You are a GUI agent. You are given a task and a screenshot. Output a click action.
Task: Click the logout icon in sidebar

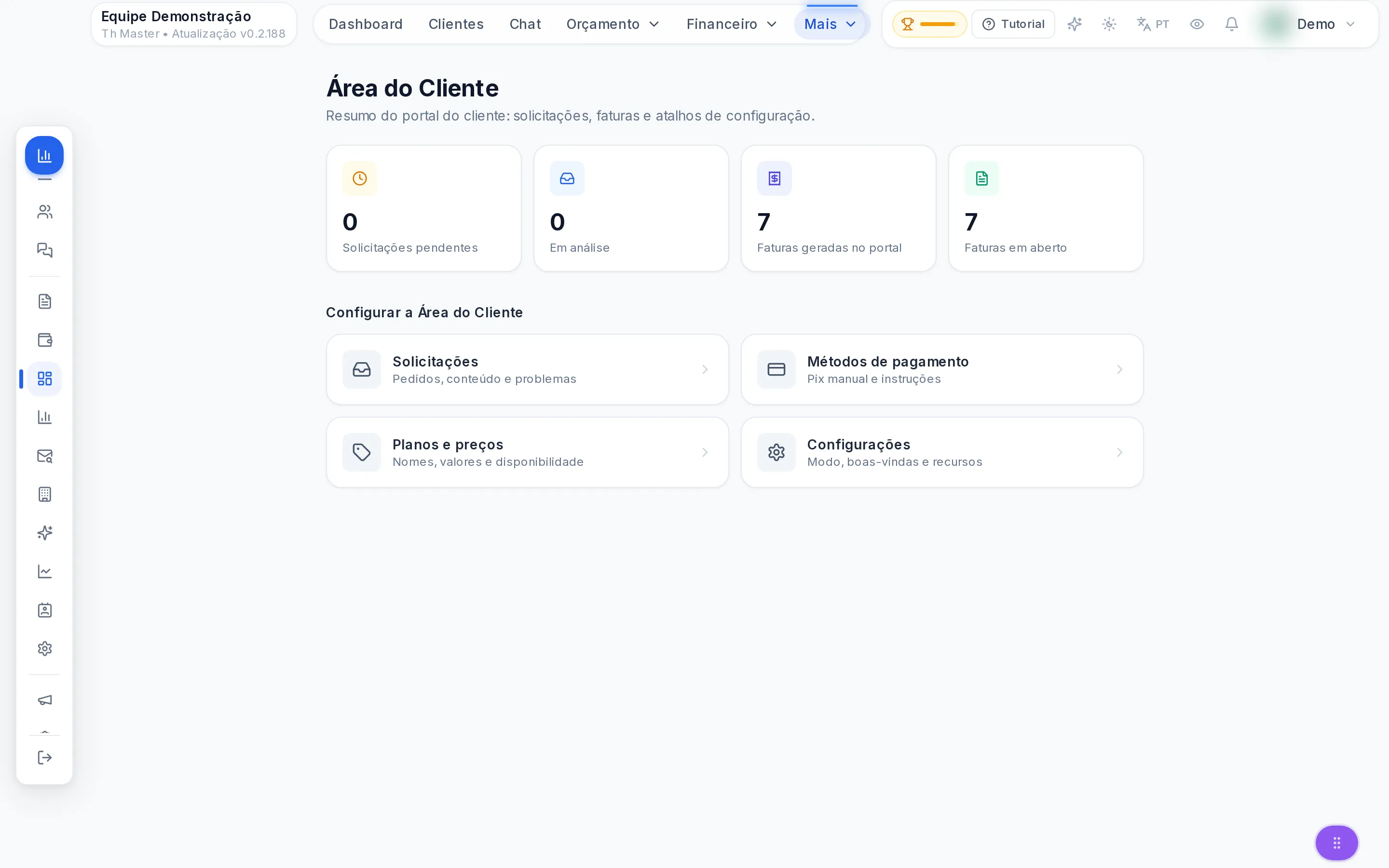click(44, 758)
